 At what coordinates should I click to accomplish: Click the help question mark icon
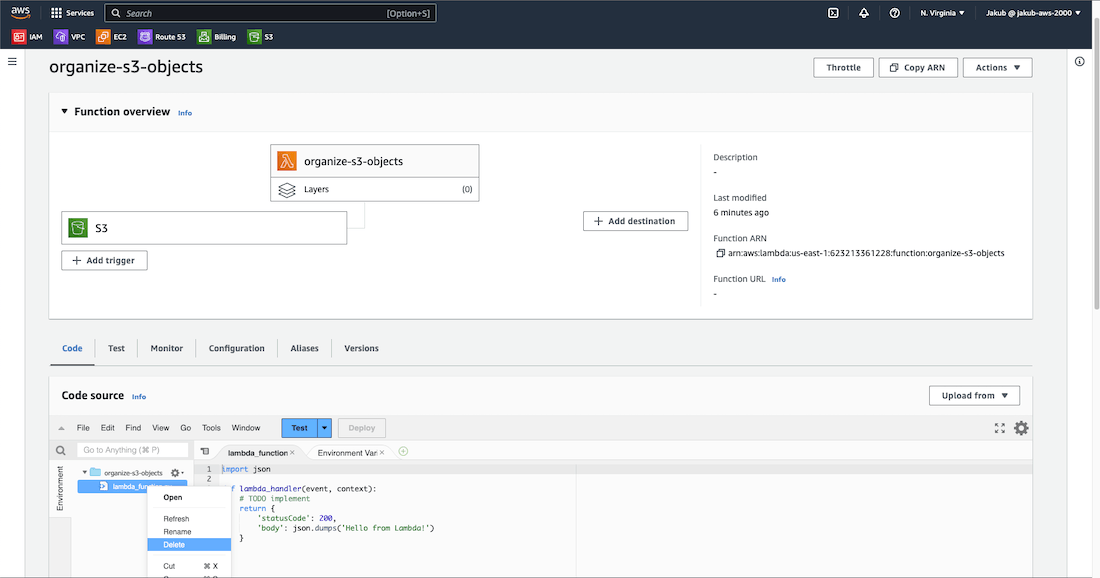(x=894, y=13)
